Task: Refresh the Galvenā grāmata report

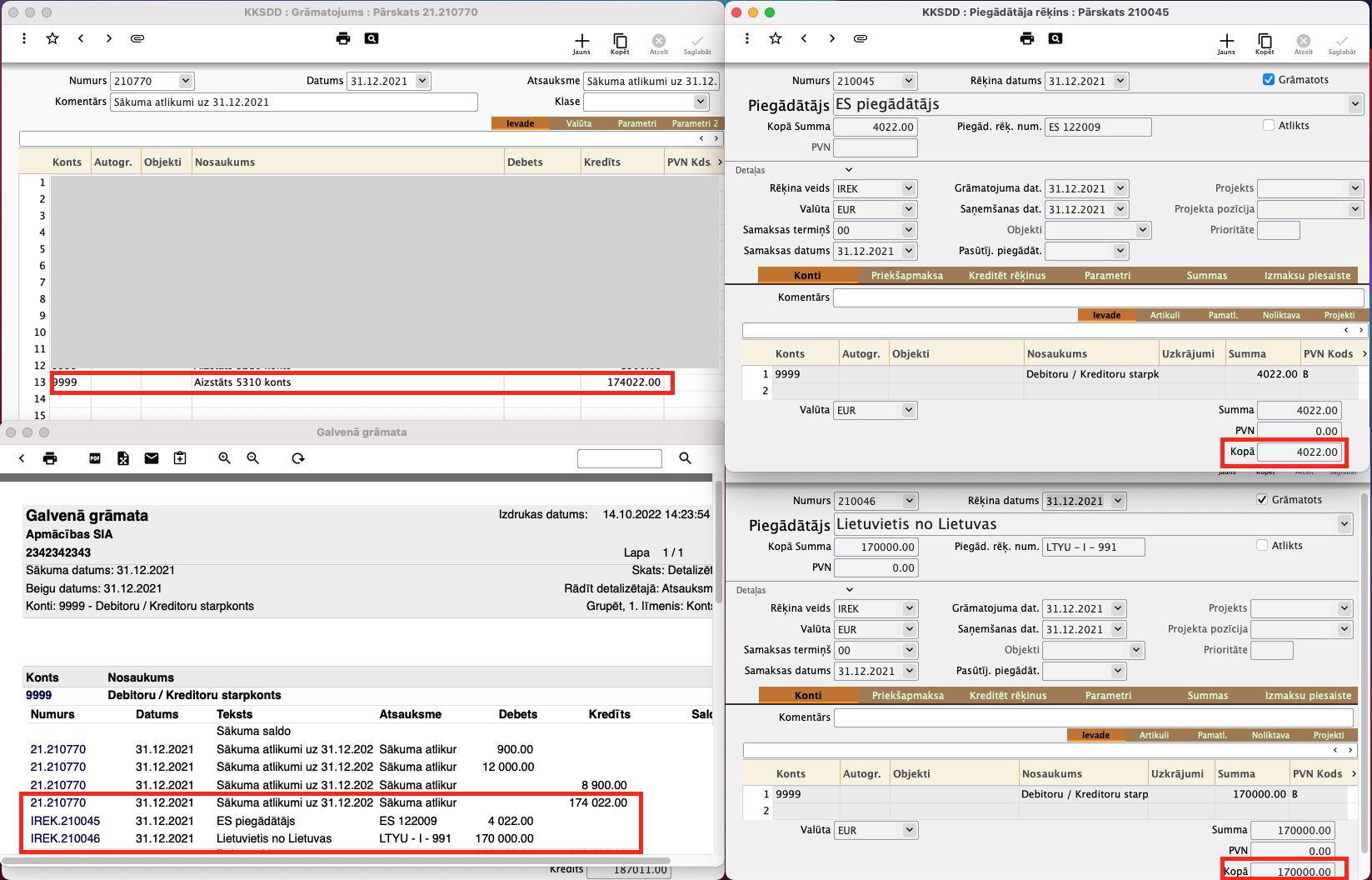Action: point(298,458)
